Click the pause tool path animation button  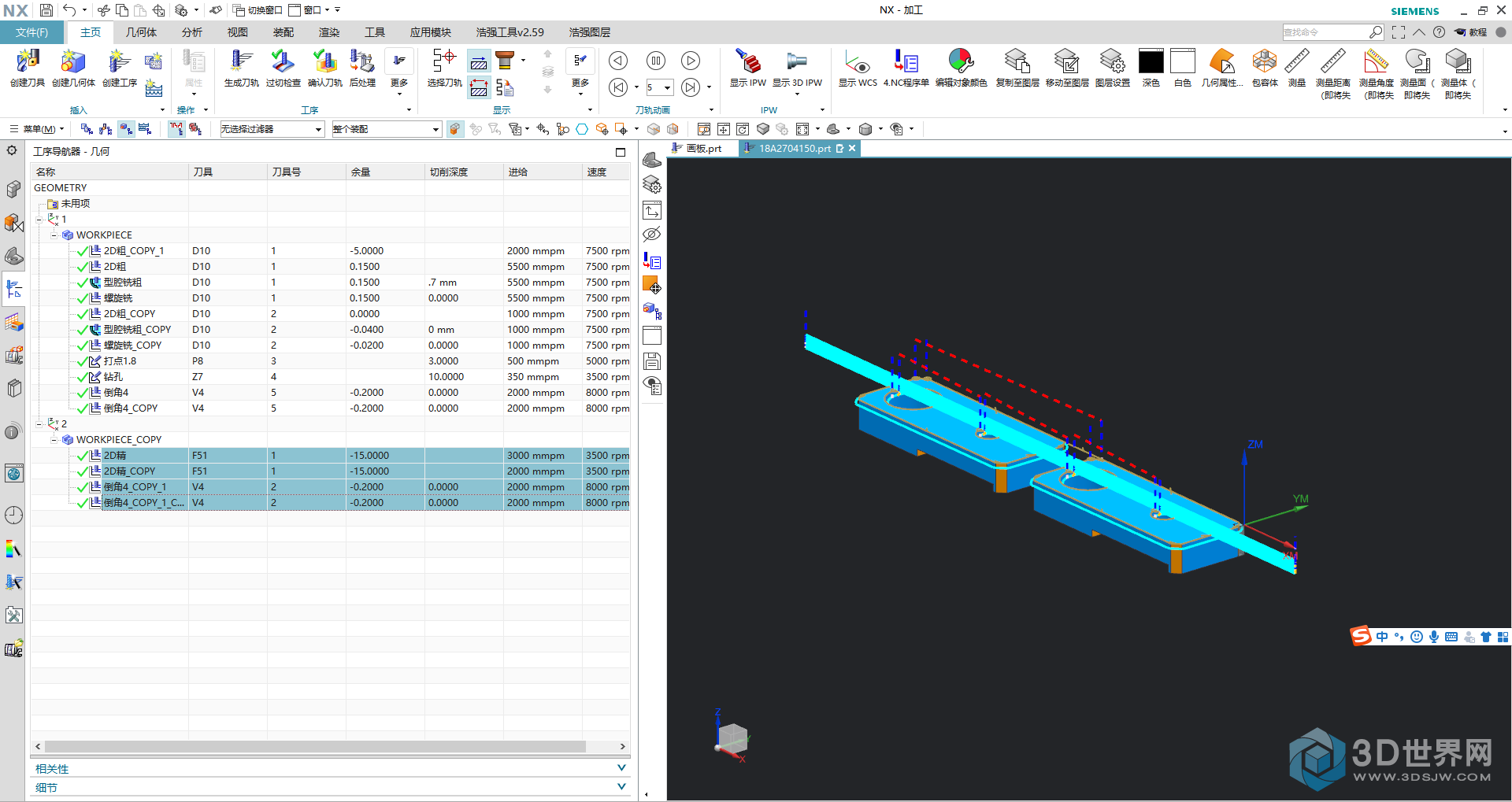pyautogui.click(x=655, y=61)
